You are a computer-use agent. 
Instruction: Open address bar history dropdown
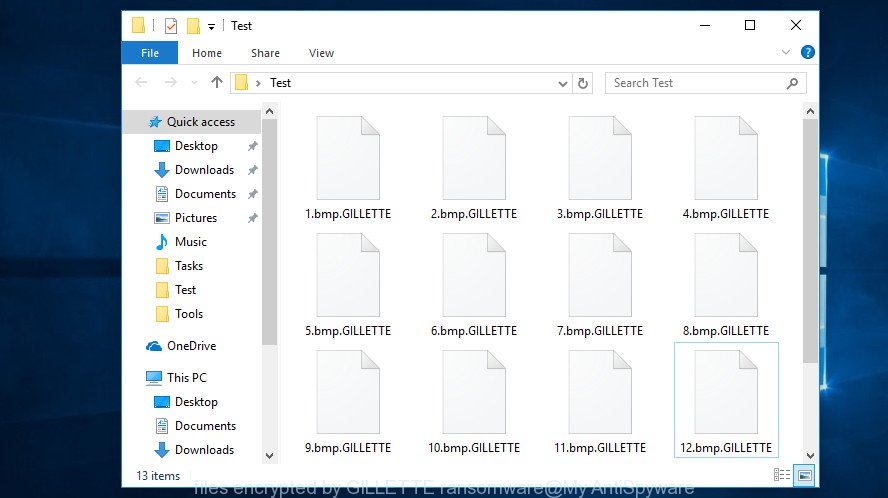562,83
